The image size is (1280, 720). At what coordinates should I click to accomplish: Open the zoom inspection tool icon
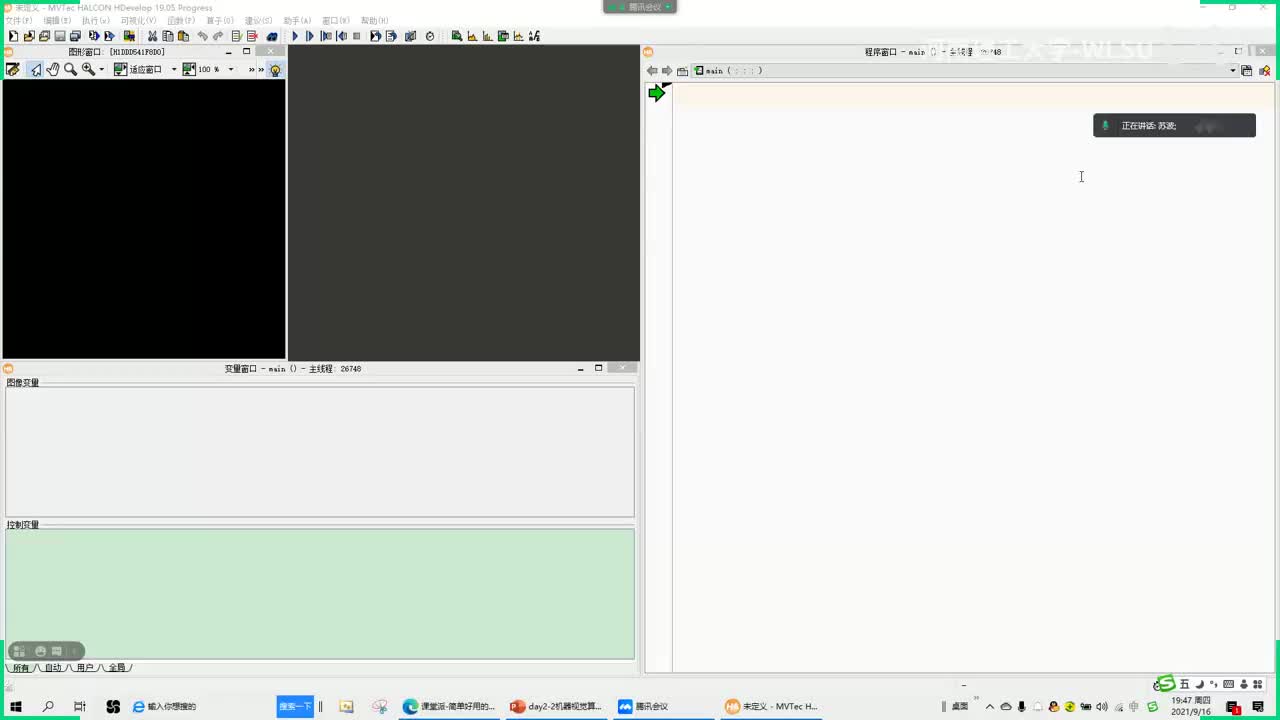click(457, 36)
